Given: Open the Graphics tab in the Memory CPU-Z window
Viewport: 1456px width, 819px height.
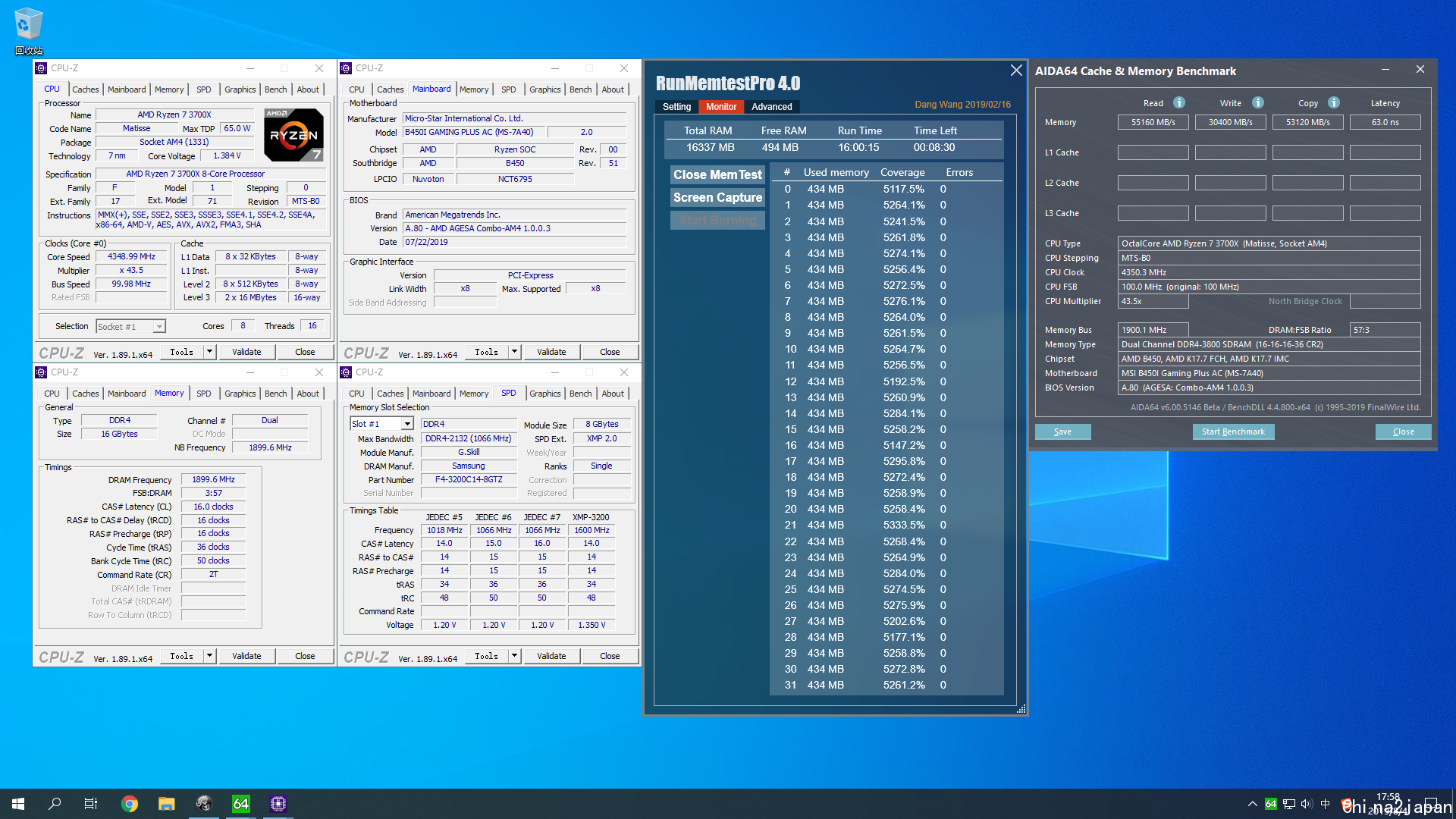Looking at the screenshot, I should pos(240,394).
